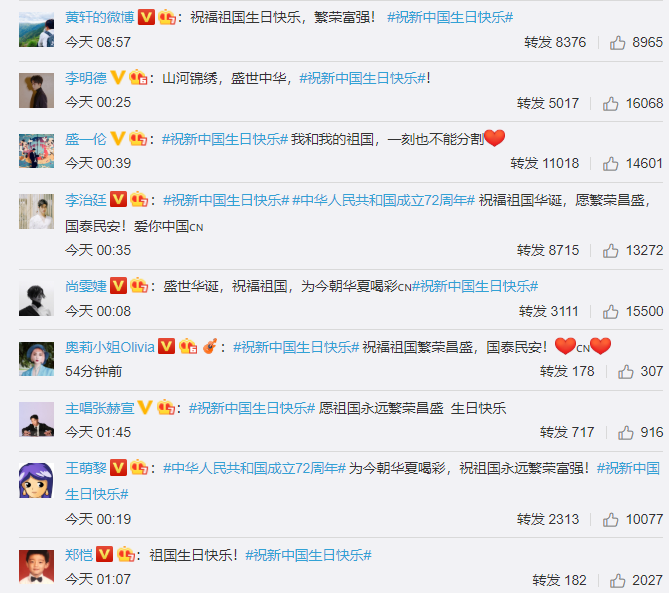Like 主唱张赫宣's post via thumbs-up

[626, 433]
